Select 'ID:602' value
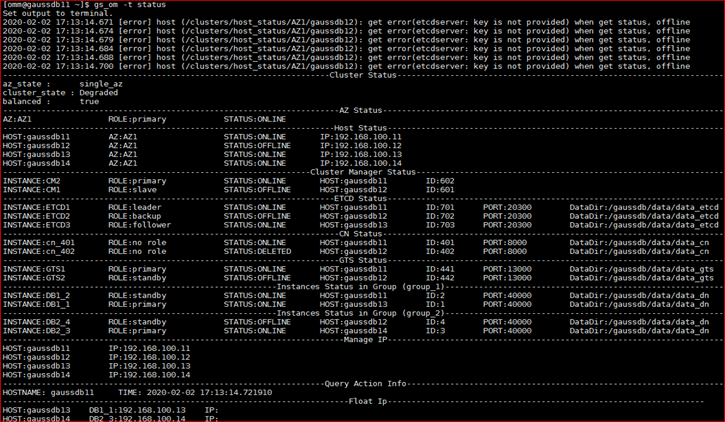The height and width of the screenshot is (422, 725). coord(440,181)
